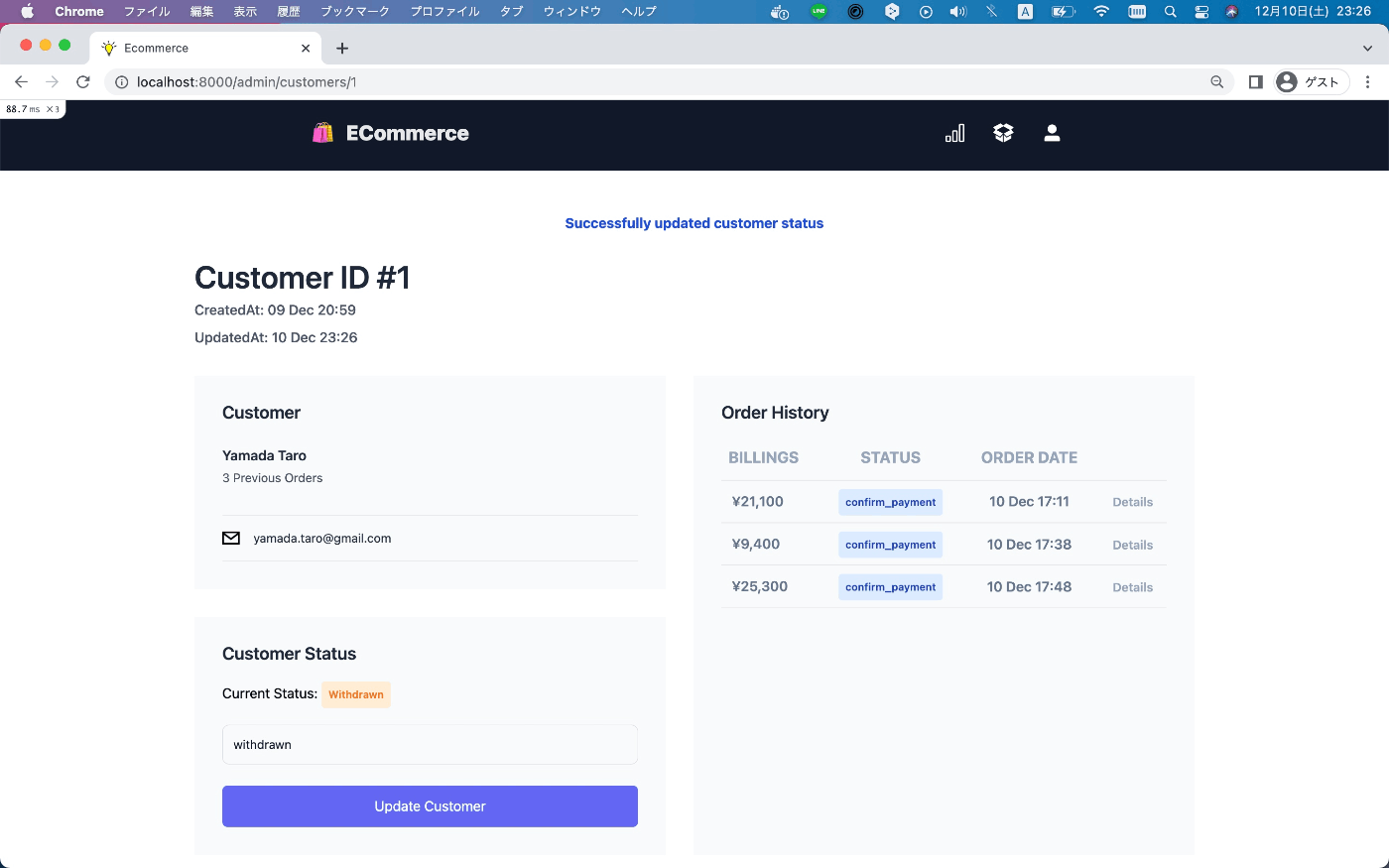Image resolution: width=1389 pixels, height=868 pixels.
Task: Click the Spotlight search icon in menu bar
Action: coord(1170,11)
